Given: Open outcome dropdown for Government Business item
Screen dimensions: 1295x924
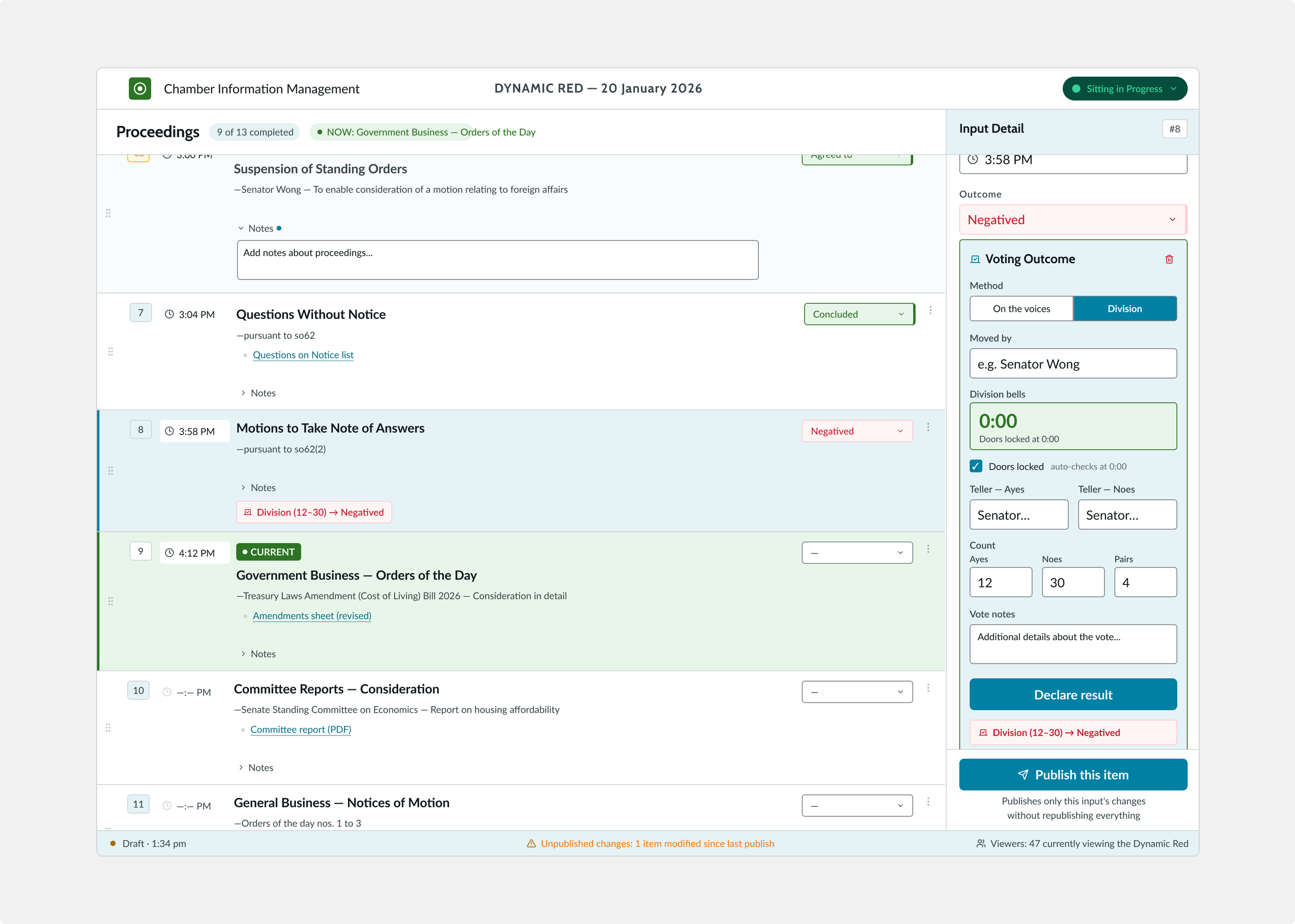Looking at the screenshot, I should point(857,553).
